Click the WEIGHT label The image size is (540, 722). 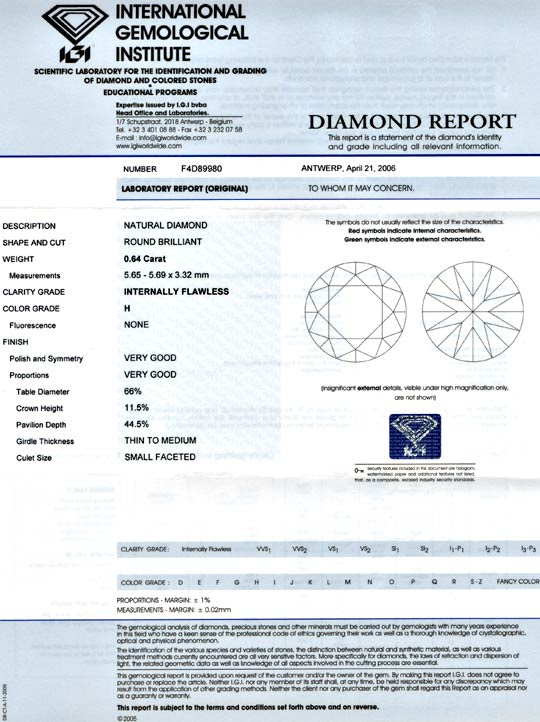[18, 259]
